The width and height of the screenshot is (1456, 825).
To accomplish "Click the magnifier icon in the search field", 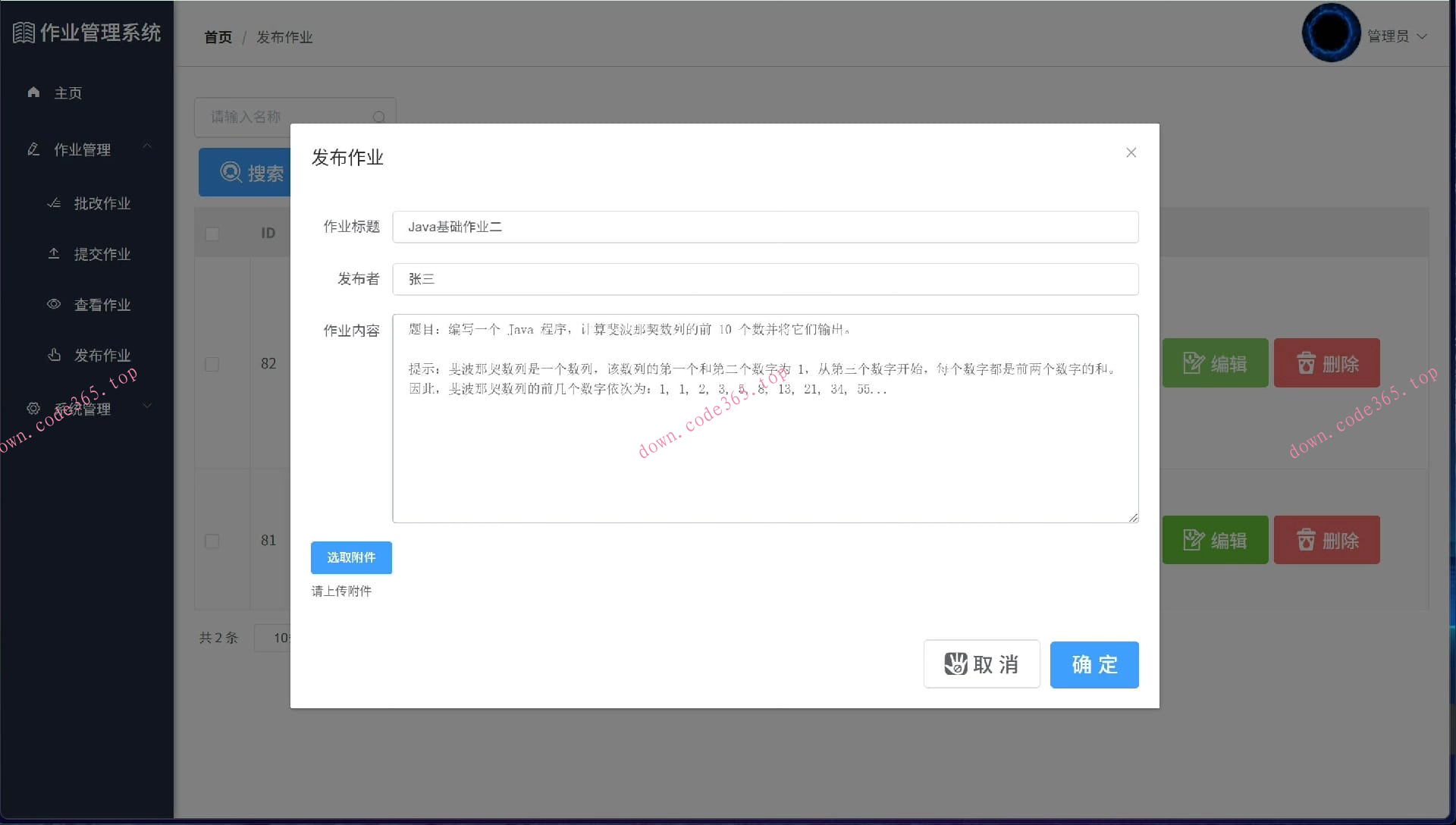I will point(379,118).
